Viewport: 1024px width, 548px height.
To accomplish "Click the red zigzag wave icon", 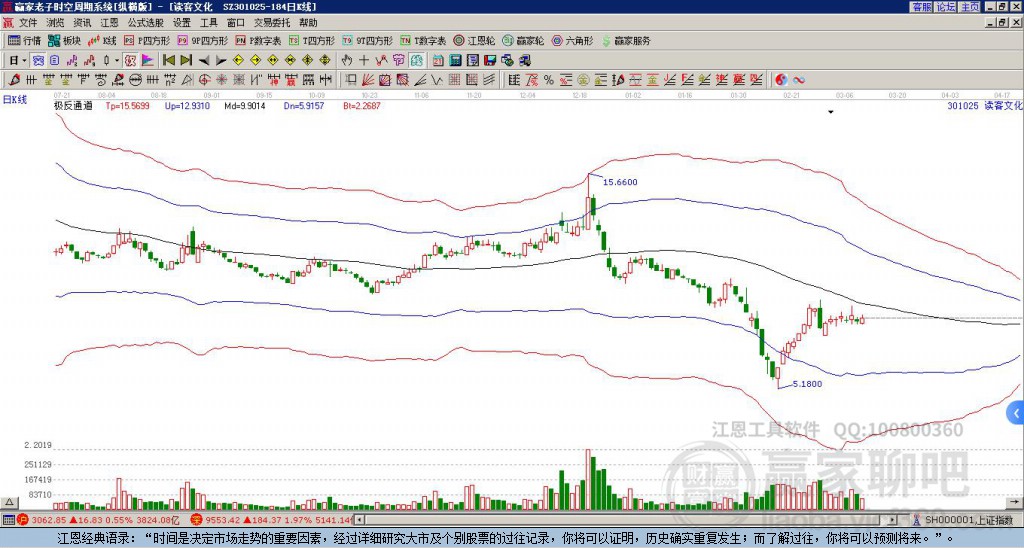I will (381, 61).
